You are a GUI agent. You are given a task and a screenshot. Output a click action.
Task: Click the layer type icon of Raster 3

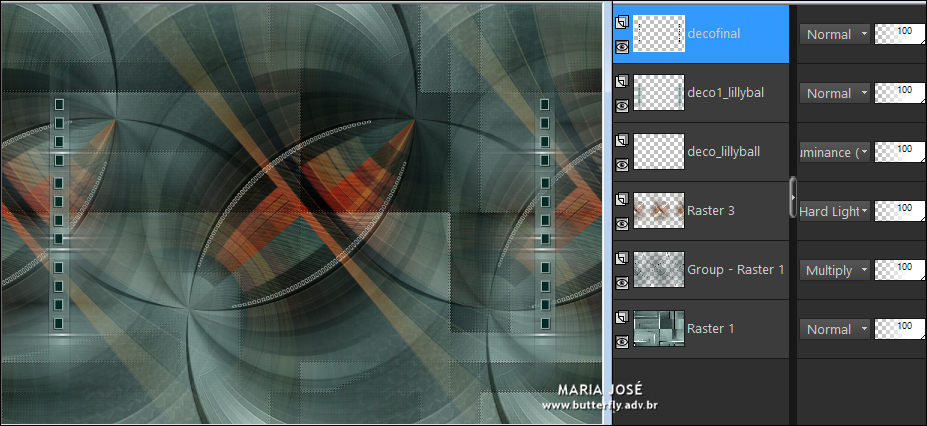(x=621, y=200)
